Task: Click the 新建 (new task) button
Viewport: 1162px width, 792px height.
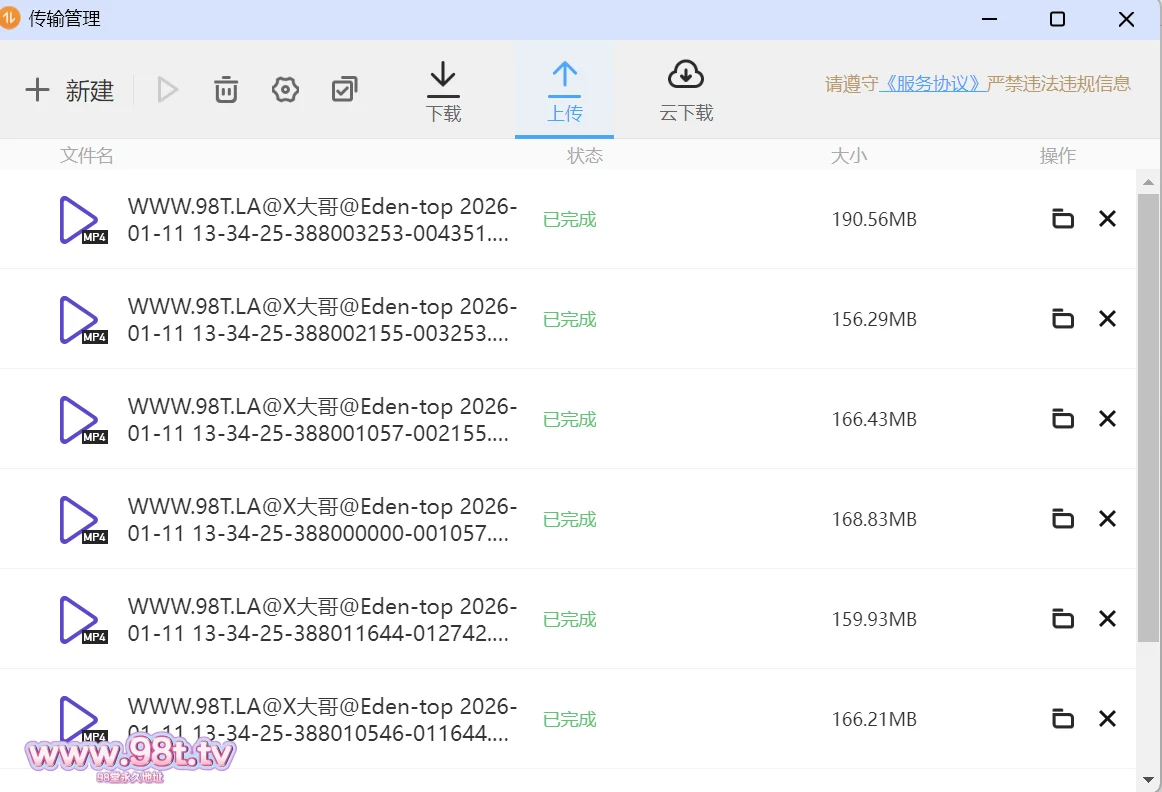Action: [x=70, y=91]
